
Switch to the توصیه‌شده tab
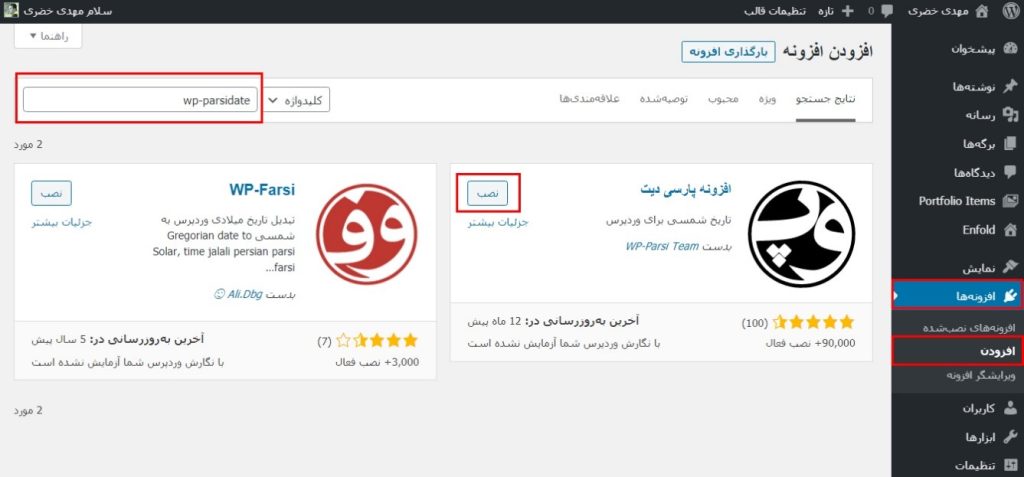point(663,99)
